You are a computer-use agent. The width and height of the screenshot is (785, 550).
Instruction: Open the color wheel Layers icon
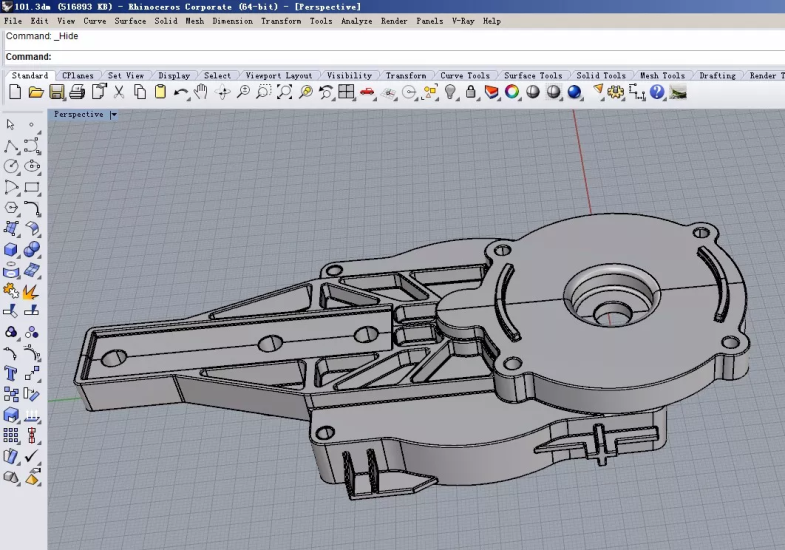click(x=512, y=92)
